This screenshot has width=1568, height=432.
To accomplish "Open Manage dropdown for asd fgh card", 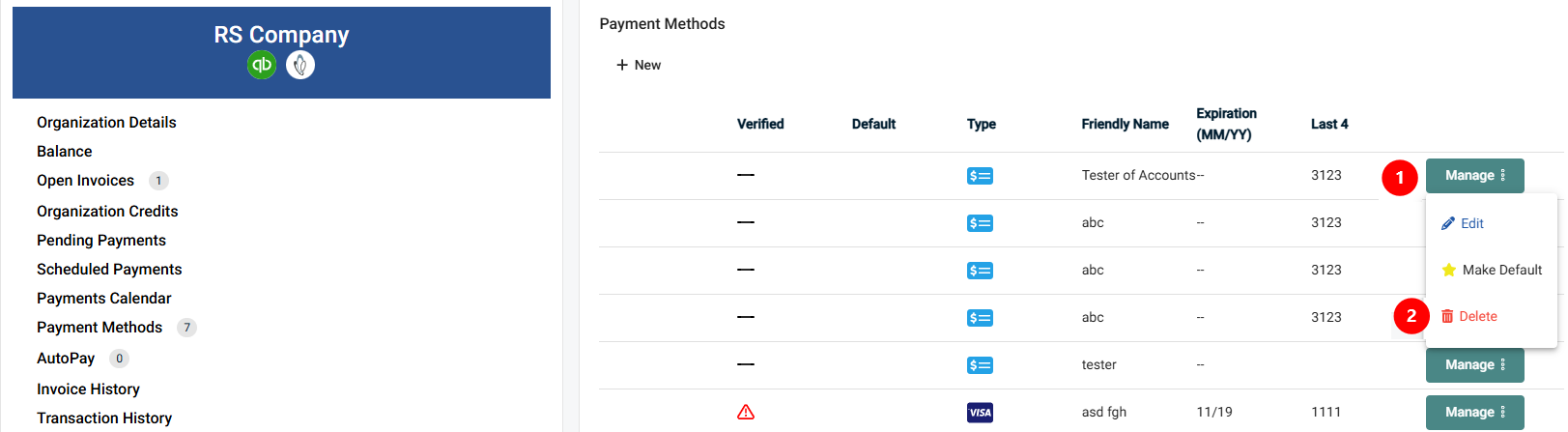I will pos(1475,413).
